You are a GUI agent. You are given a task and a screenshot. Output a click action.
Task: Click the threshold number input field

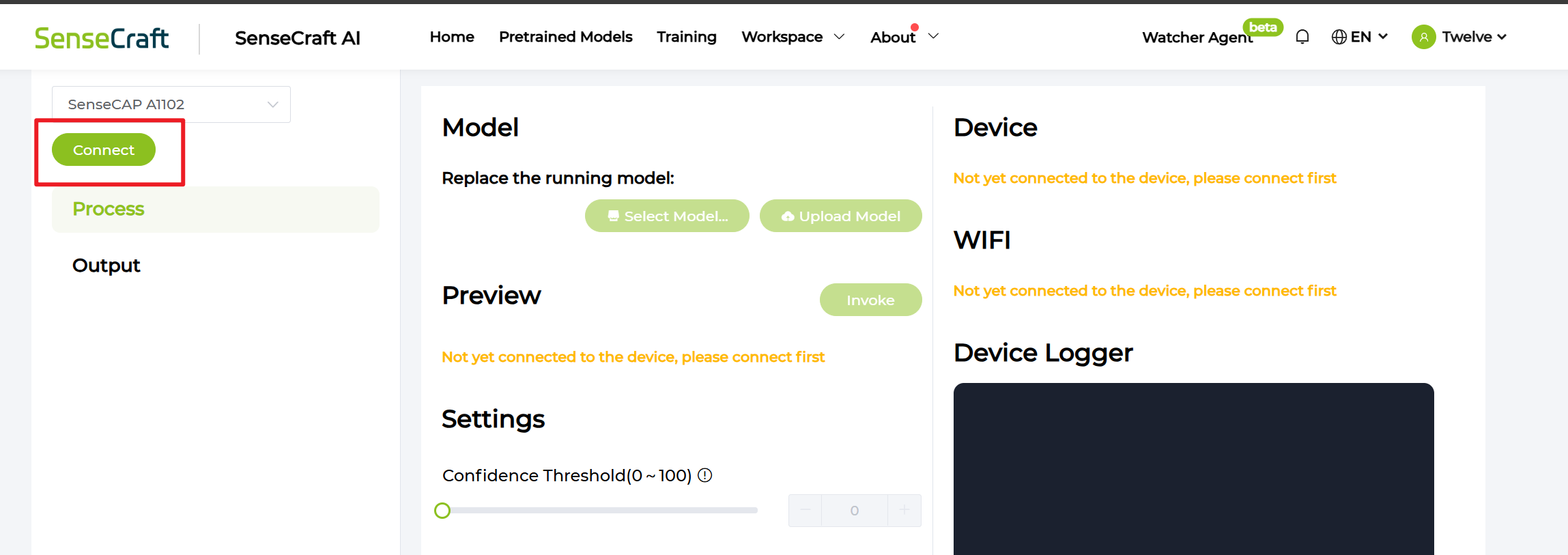coord(854,511)
